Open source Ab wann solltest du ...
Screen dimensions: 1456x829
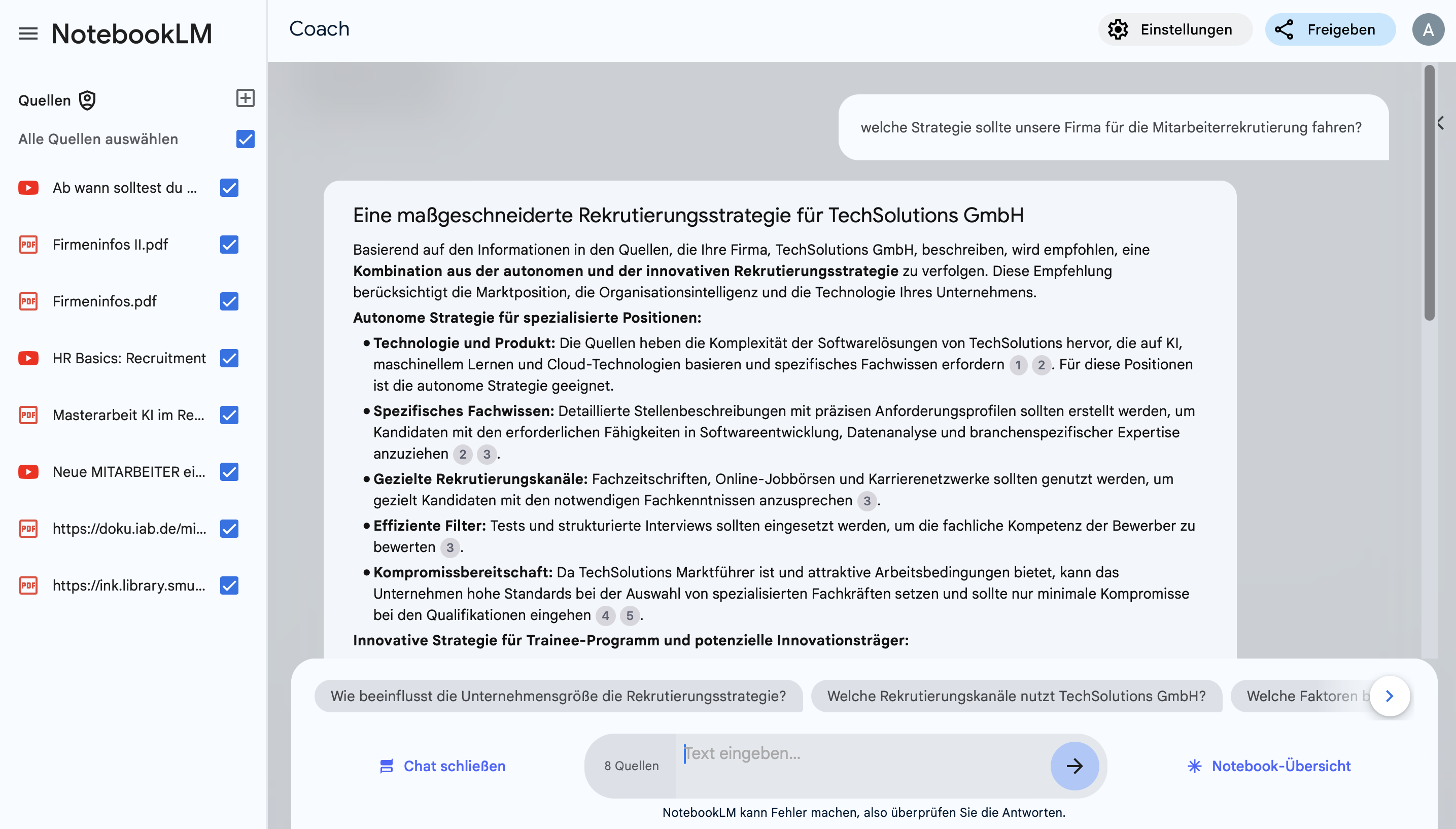point(124,187)
